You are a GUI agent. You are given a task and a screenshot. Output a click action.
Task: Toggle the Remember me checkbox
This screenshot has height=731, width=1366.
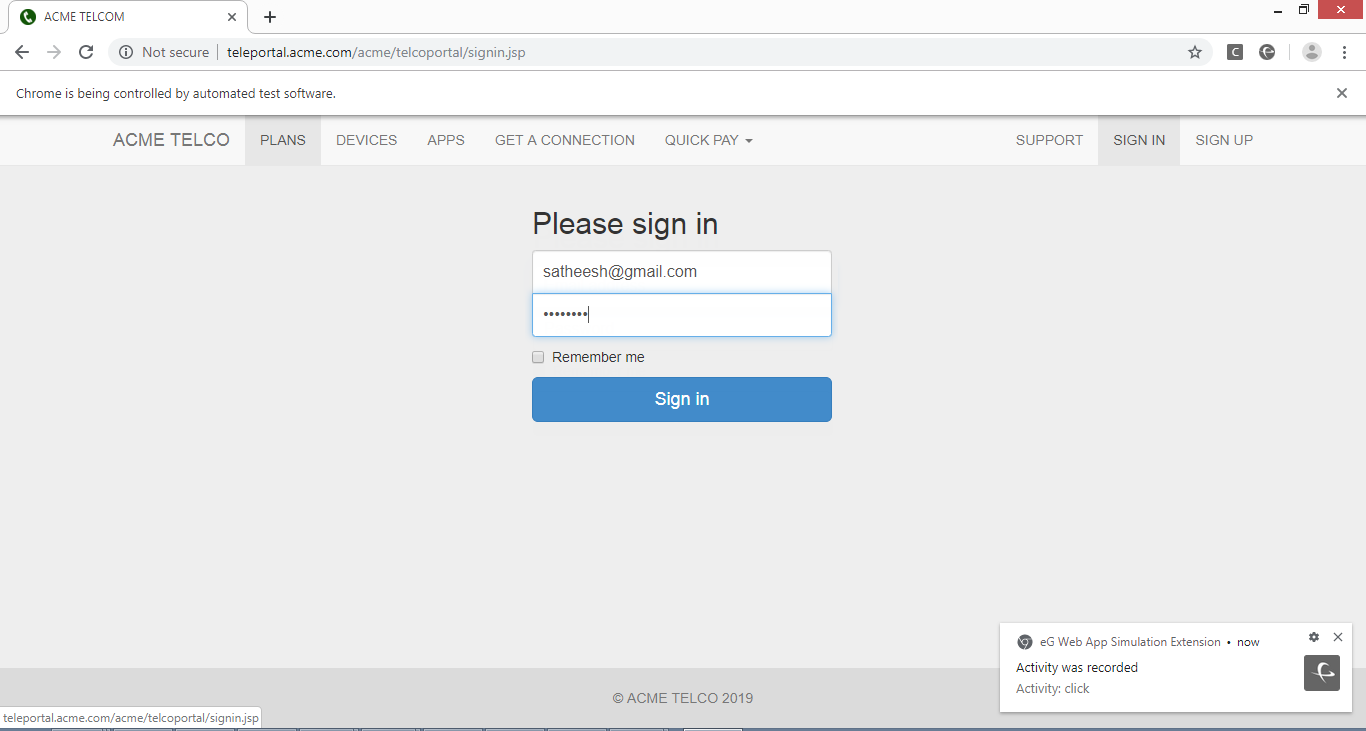pos(538,357)
